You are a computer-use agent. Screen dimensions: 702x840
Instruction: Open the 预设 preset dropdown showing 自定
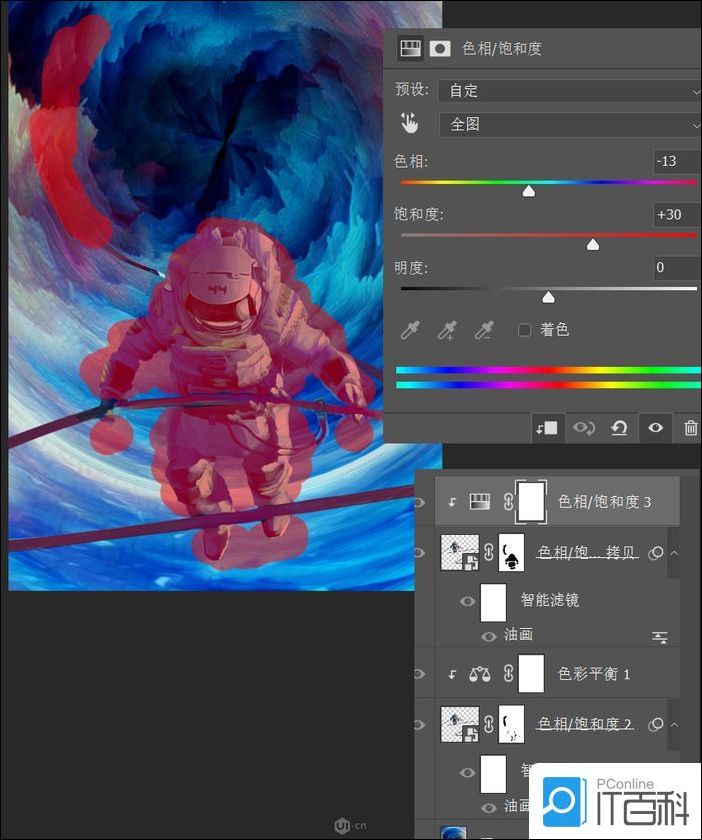(x=570, y=91)
